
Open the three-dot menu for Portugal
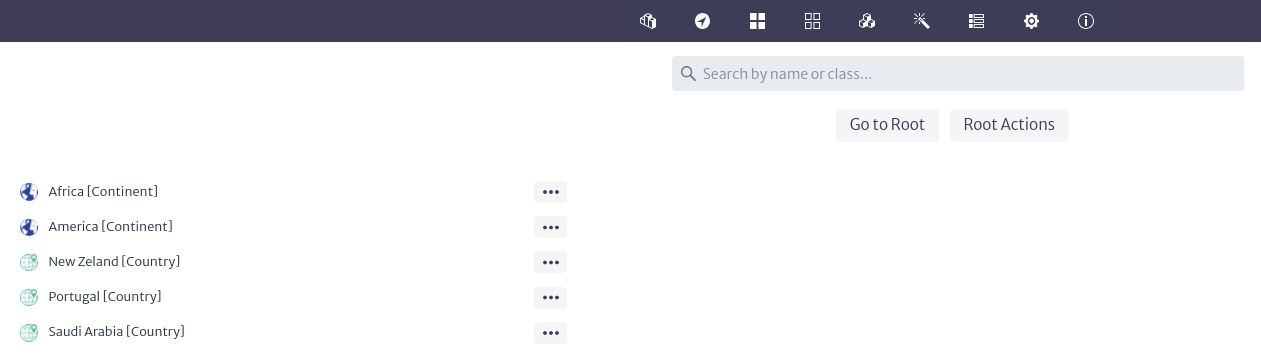[x=550, y=297]
